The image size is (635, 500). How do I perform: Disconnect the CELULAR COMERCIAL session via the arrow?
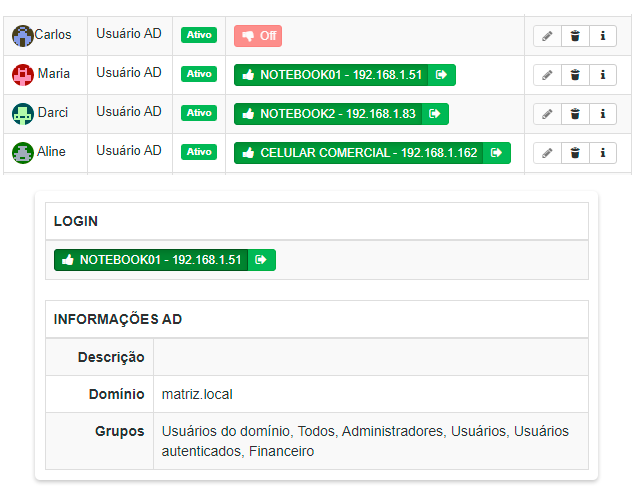point(497,153)
